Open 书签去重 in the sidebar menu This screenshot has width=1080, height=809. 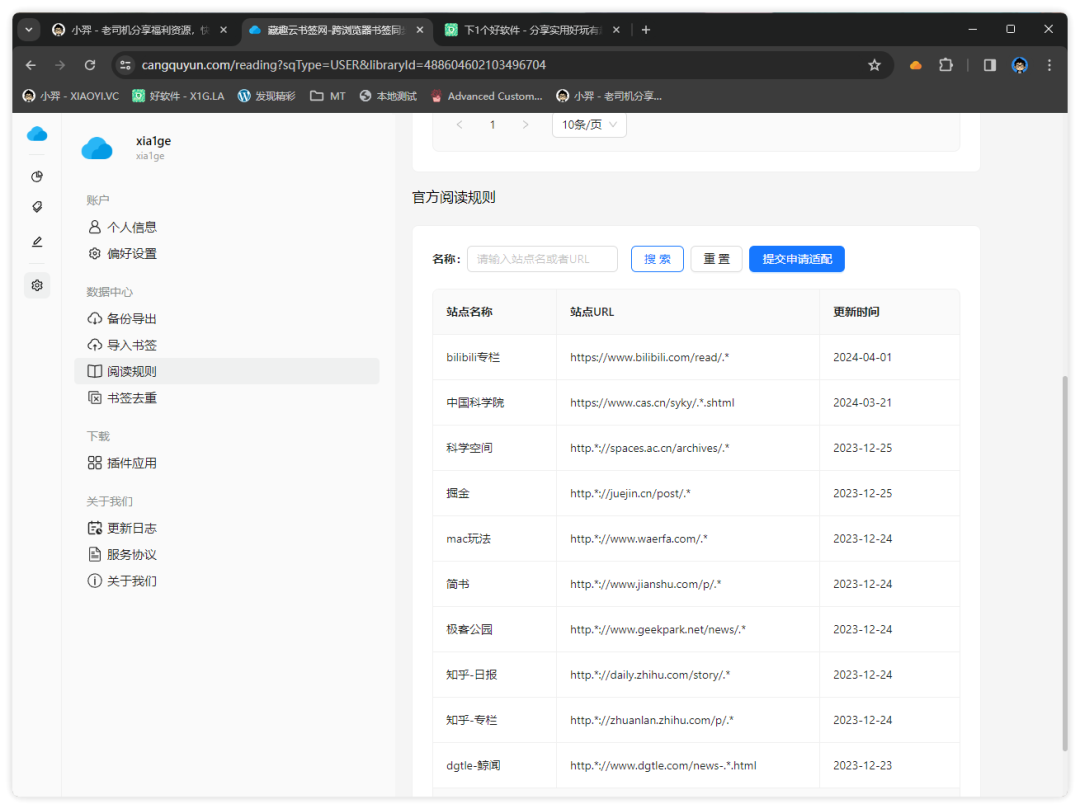coord(131,398)
